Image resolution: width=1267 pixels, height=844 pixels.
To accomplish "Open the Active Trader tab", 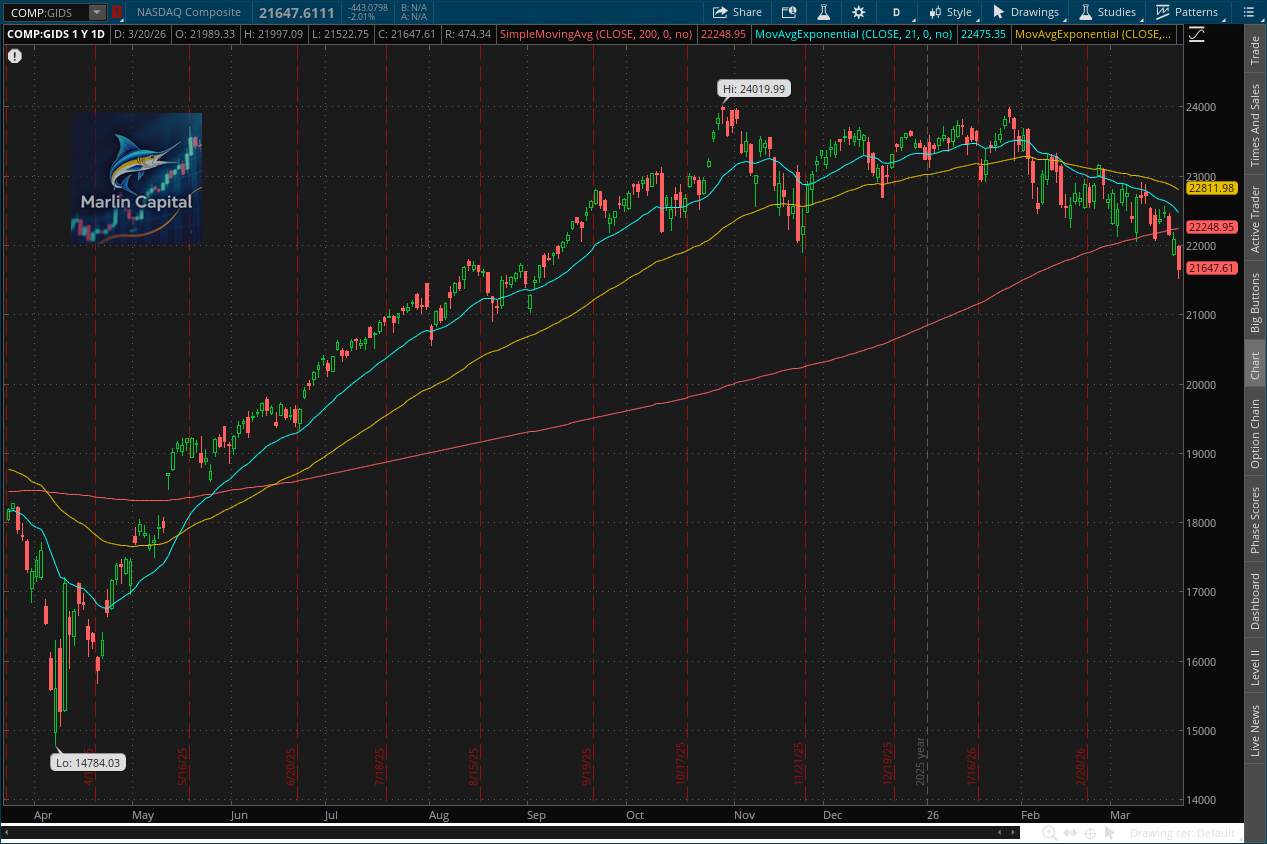I will coord(1255,217).
